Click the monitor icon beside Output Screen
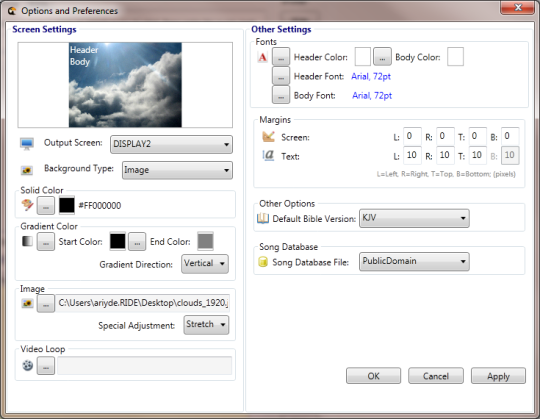The height and width of the screenshot is (419, 540). 27,143
